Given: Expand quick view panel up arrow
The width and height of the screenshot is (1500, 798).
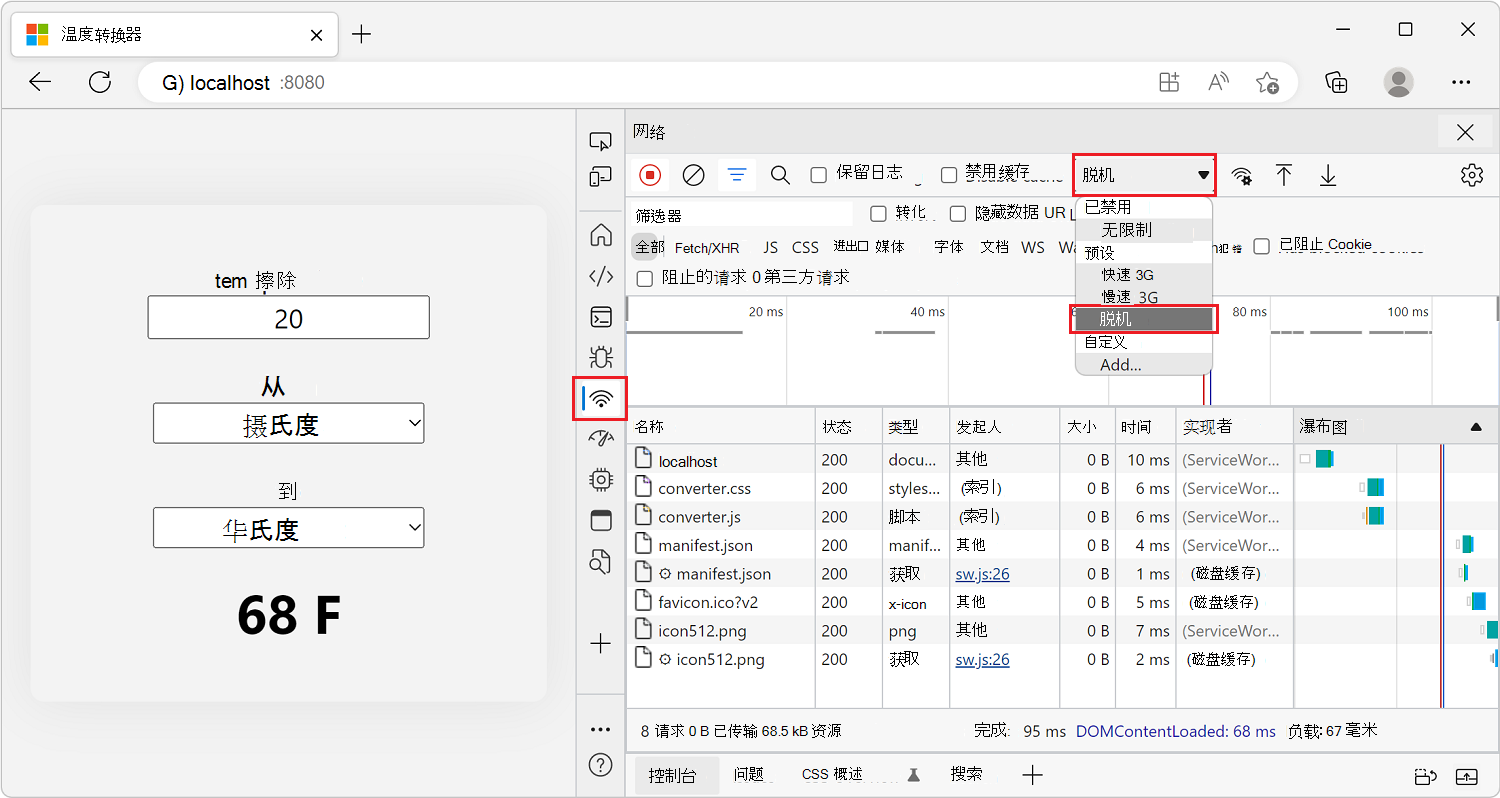Looking at the screenshot, I should (1466, 776).
